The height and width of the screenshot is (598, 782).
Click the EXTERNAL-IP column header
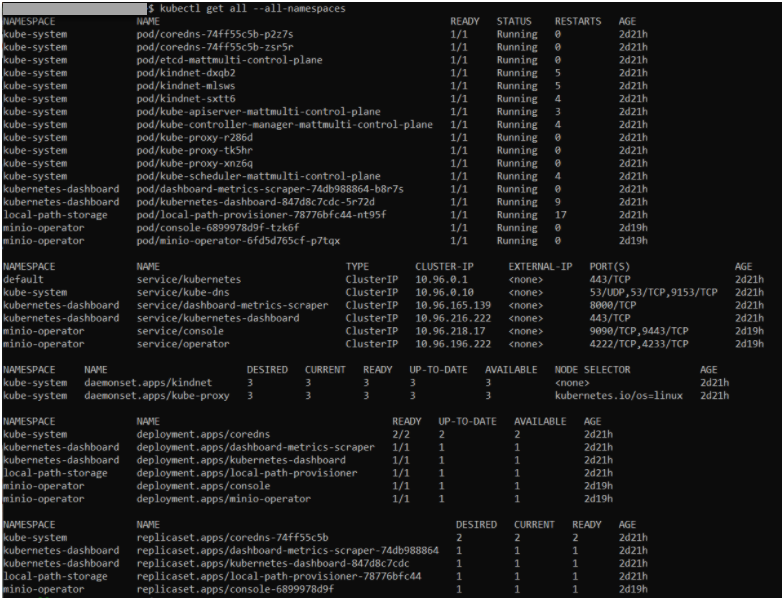(x=540, y=267)
